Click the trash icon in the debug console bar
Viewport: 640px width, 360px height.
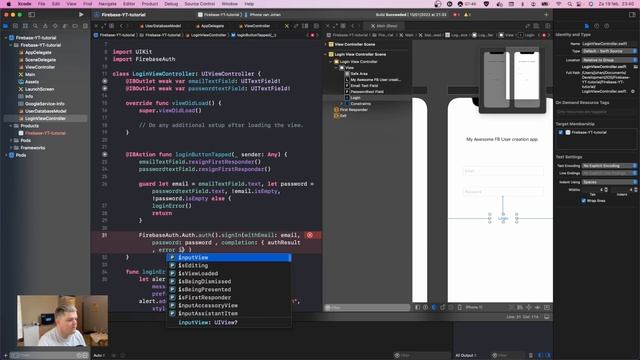pos(531,356)
